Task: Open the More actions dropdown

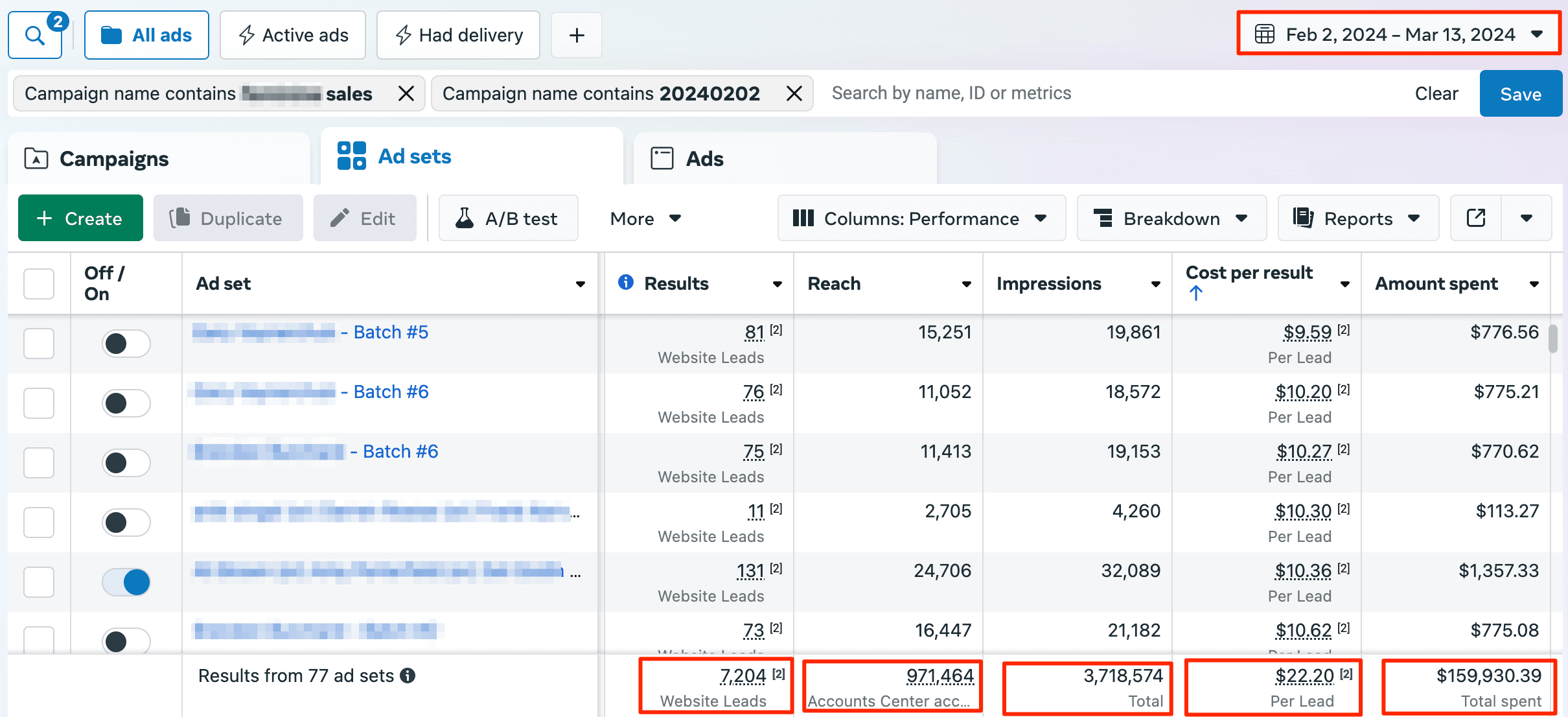Action: 645,218
